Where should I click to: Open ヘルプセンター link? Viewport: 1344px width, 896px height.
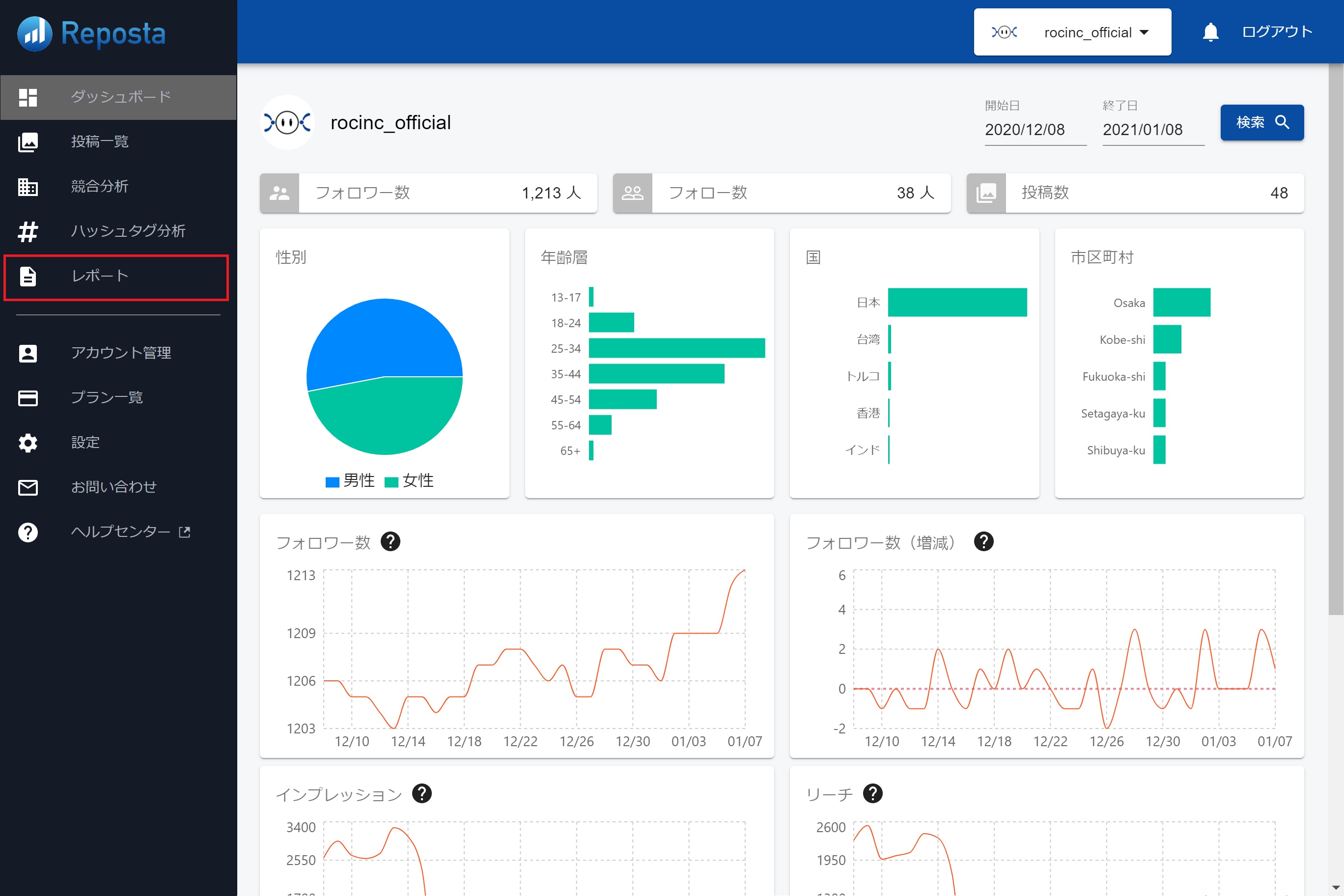point(118,532)
